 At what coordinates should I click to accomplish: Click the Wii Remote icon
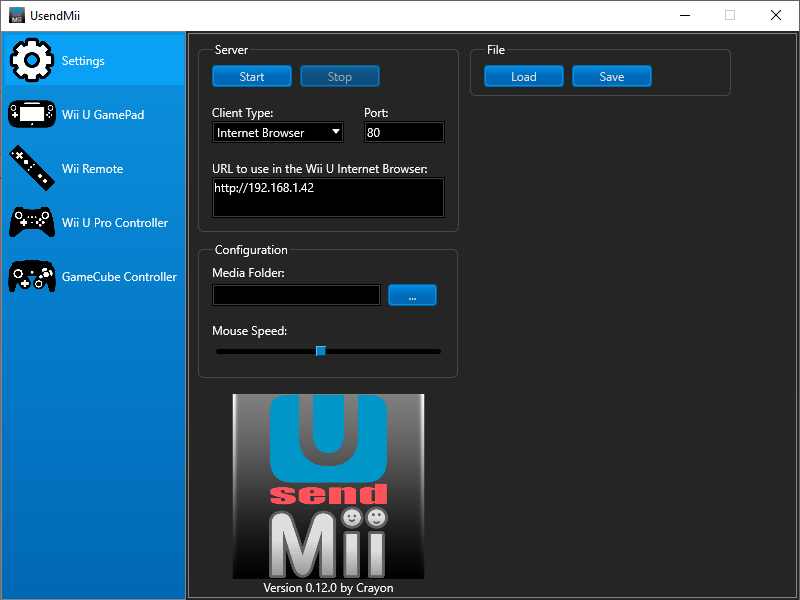pyautogui.click(x=32, y=169)
